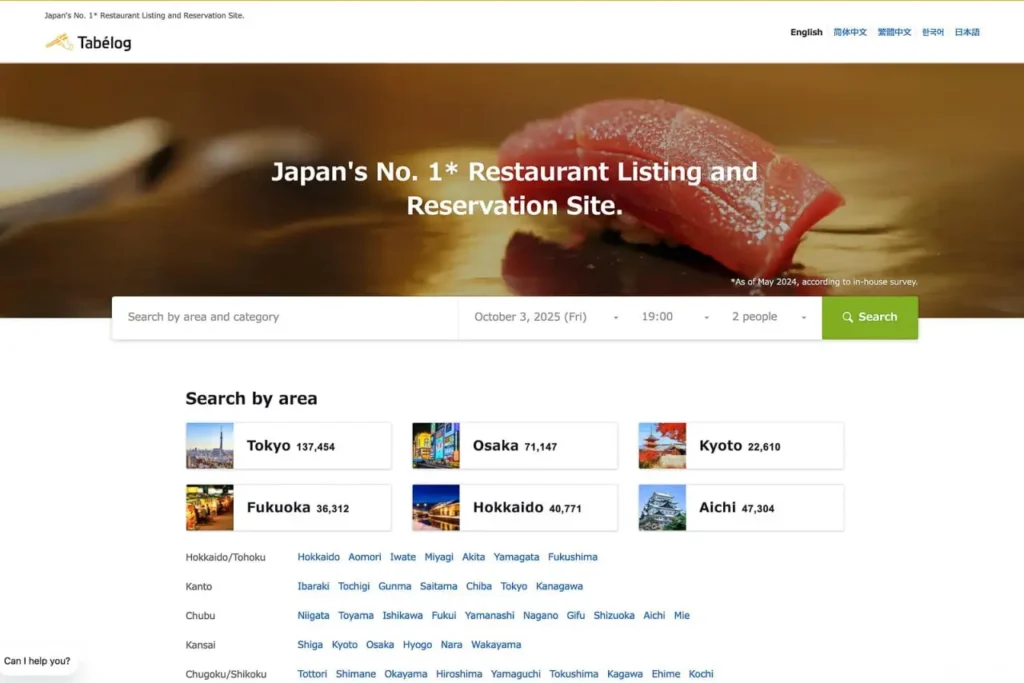Open the Hiroshima prefecture link

(459, 674)
